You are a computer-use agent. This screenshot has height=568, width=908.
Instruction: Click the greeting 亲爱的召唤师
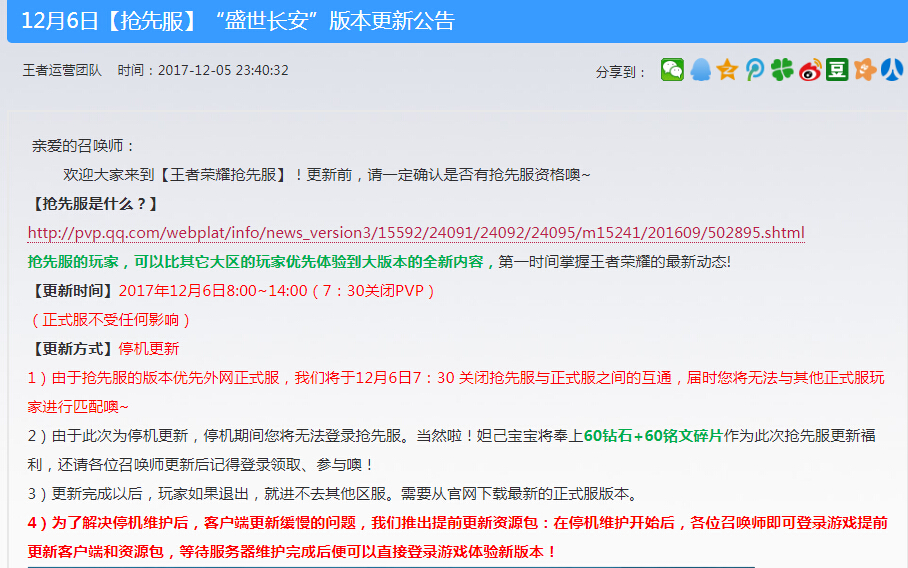coord(83,146)
